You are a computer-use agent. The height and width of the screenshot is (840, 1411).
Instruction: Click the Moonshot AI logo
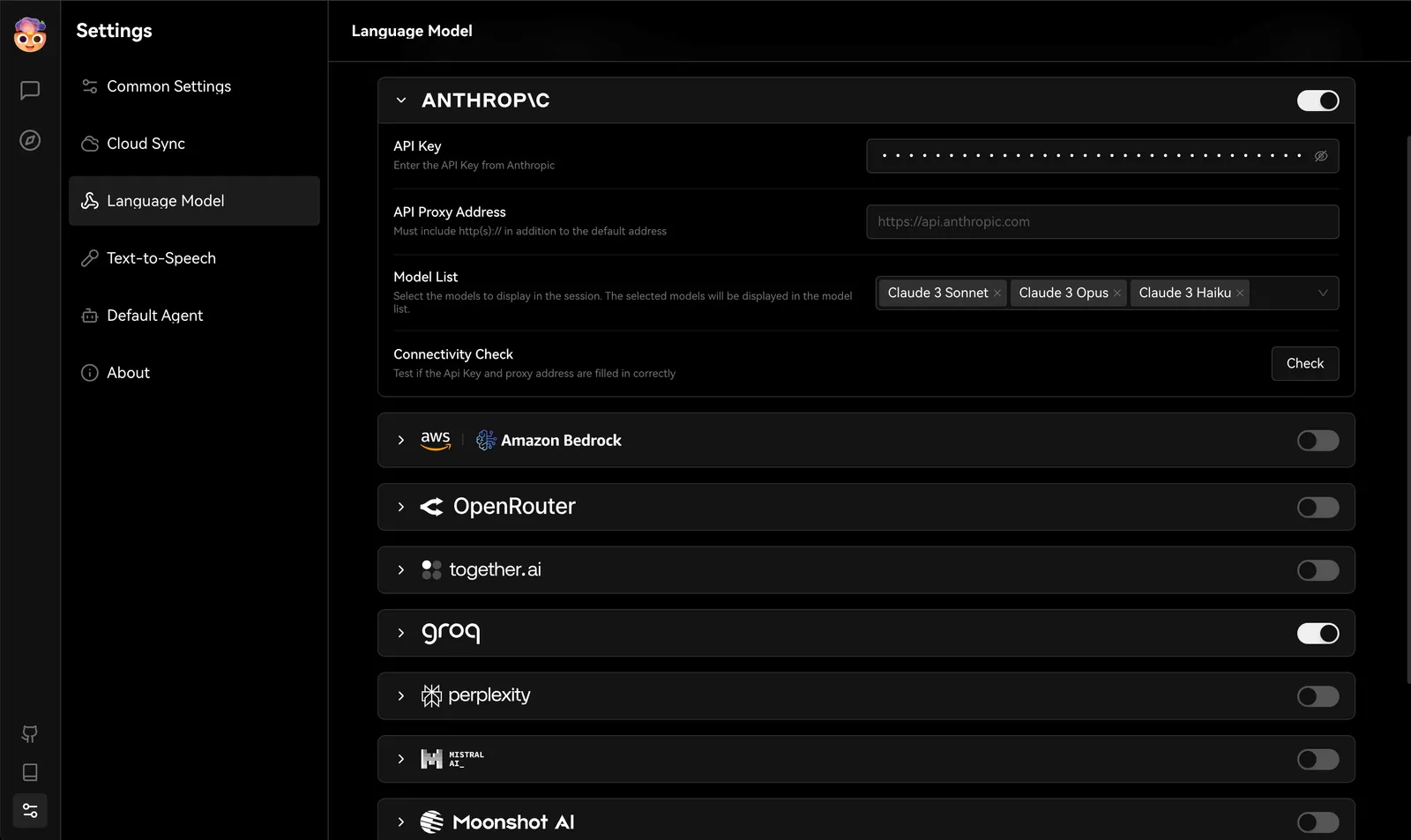497,822
